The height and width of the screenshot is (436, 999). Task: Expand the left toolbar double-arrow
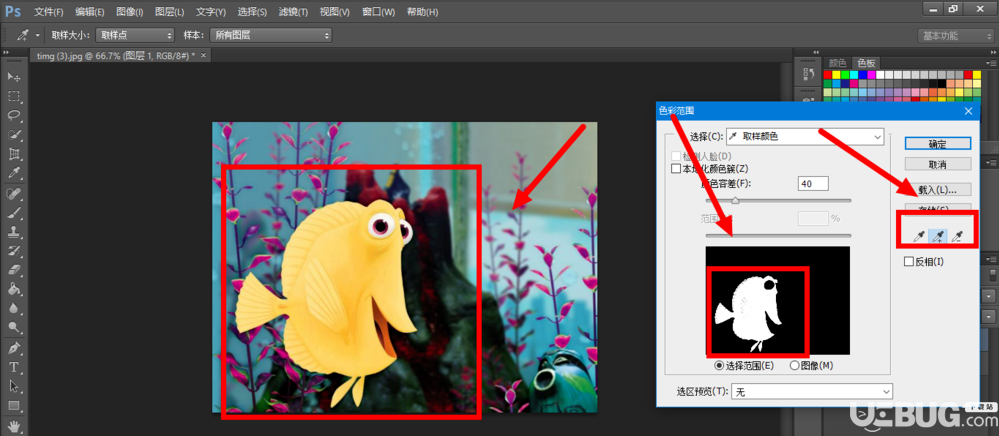click(5, 54)
